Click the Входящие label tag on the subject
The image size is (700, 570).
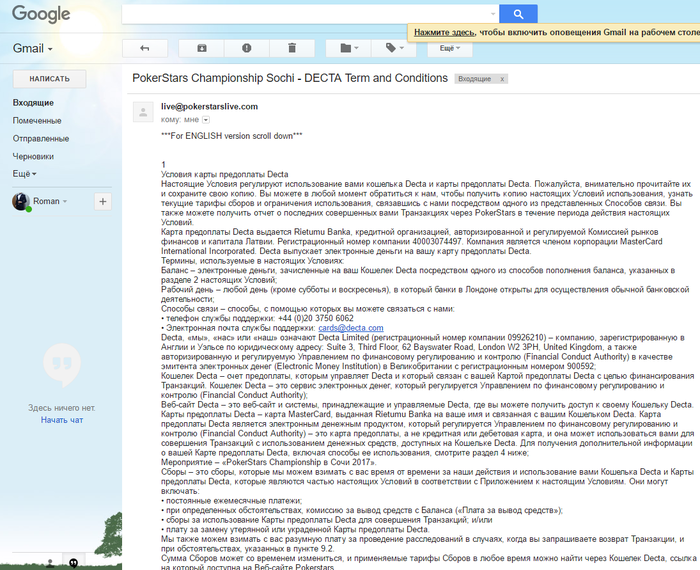click(x=475, y=79)
